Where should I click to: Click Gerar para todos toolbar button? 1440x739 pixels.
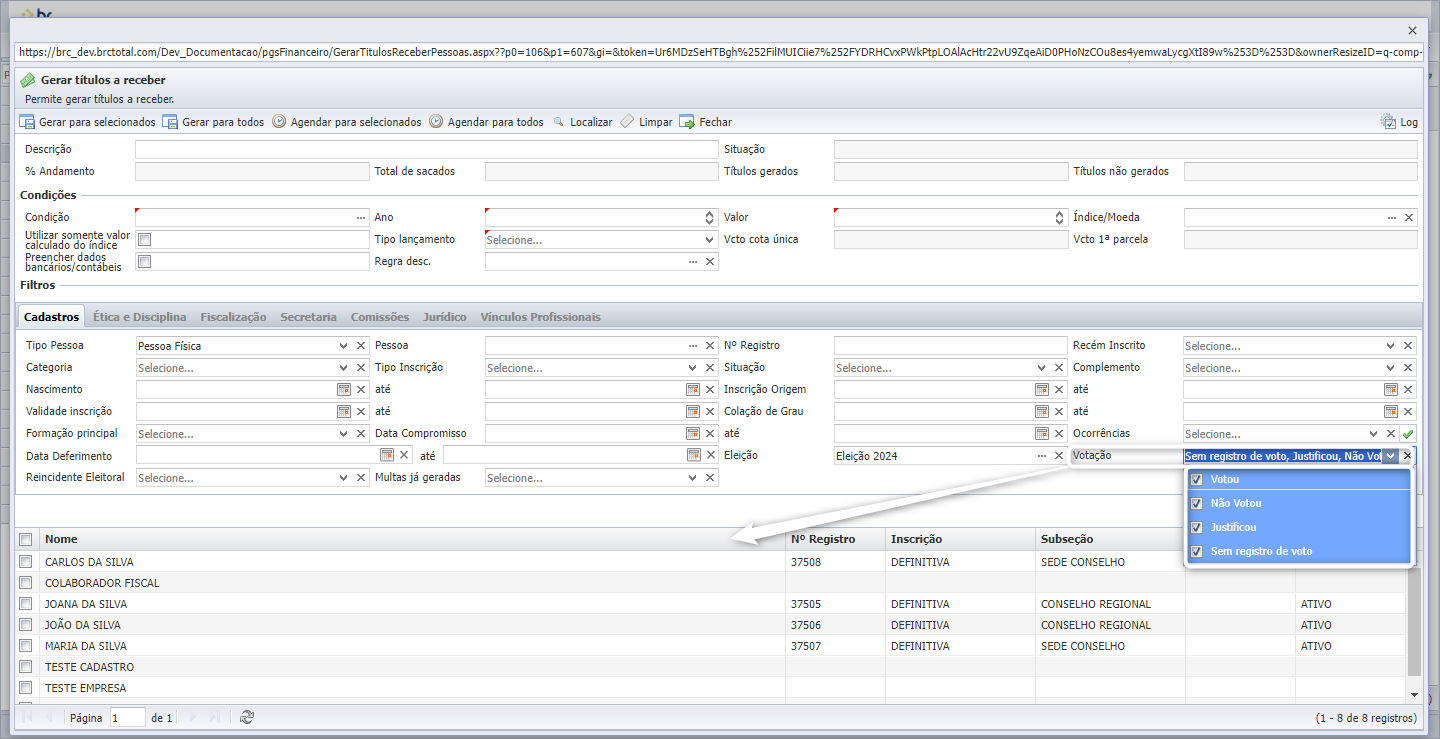coord(214,122)
